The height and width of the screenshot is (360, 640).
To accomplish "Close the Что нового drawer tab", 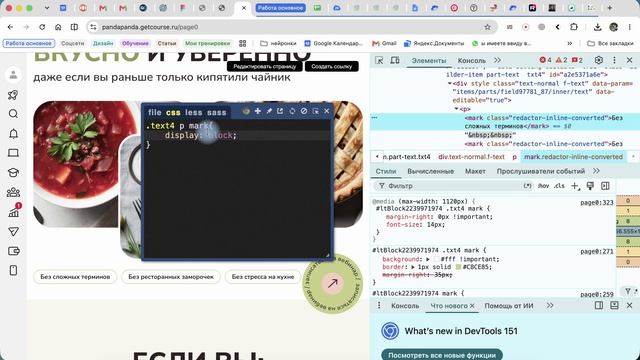I will (x=472, y=306).
